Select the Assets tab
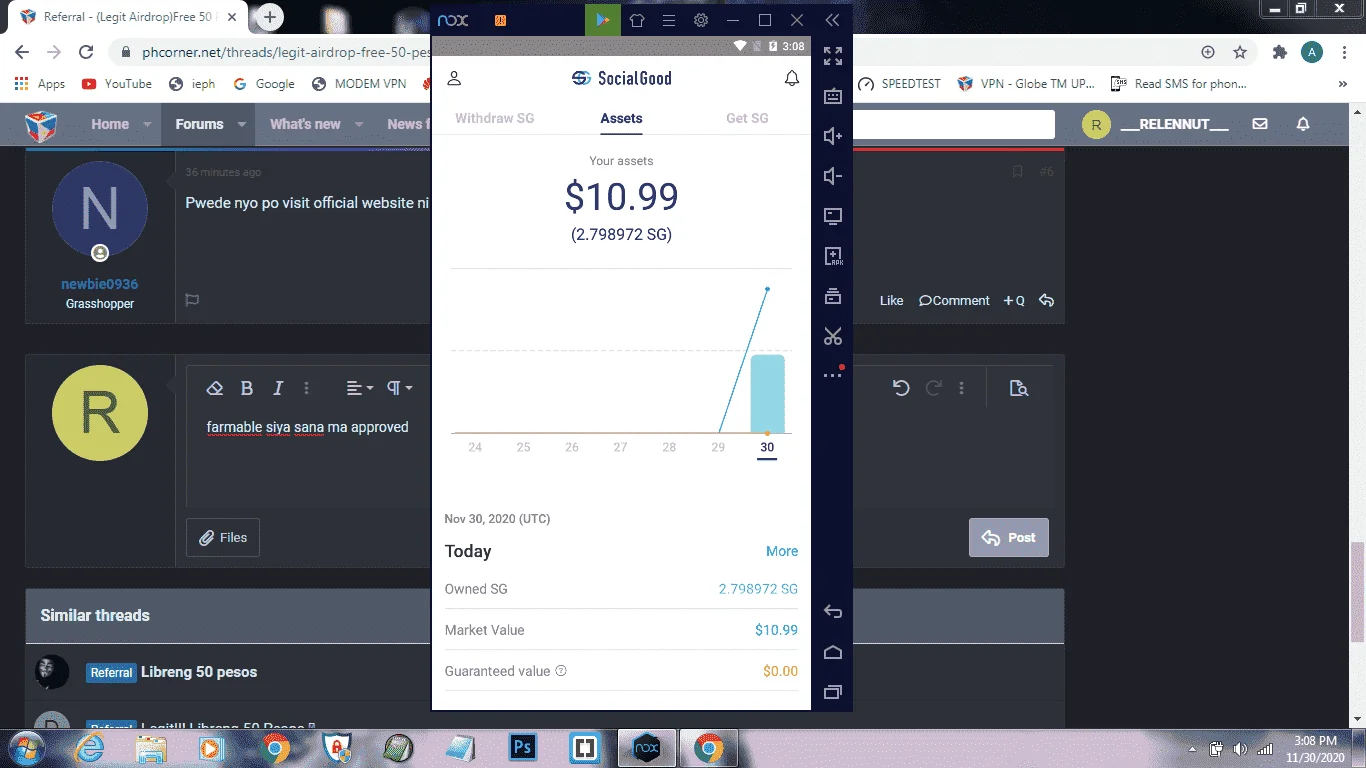 coord(621,118)
